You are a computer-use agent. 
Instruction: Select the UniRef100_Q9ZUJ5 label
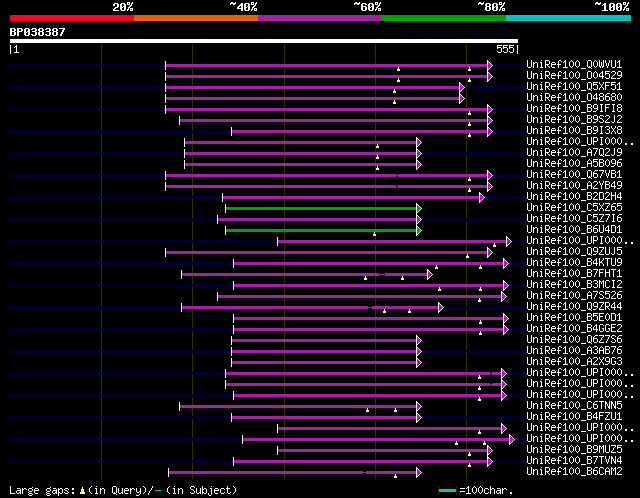point(574,252)
